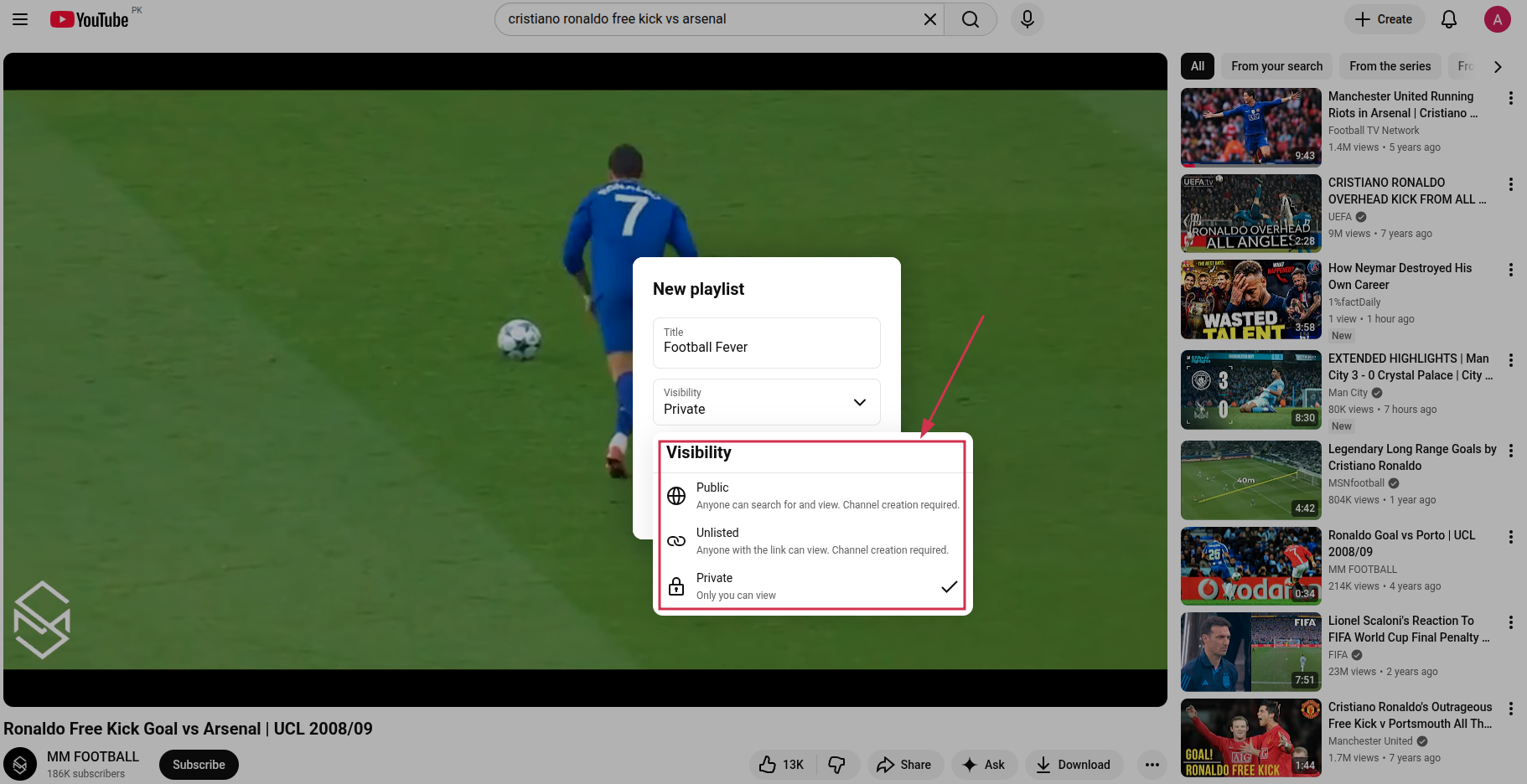
Task: Start voice search with microphone
Action: (x=1027, y=19)
